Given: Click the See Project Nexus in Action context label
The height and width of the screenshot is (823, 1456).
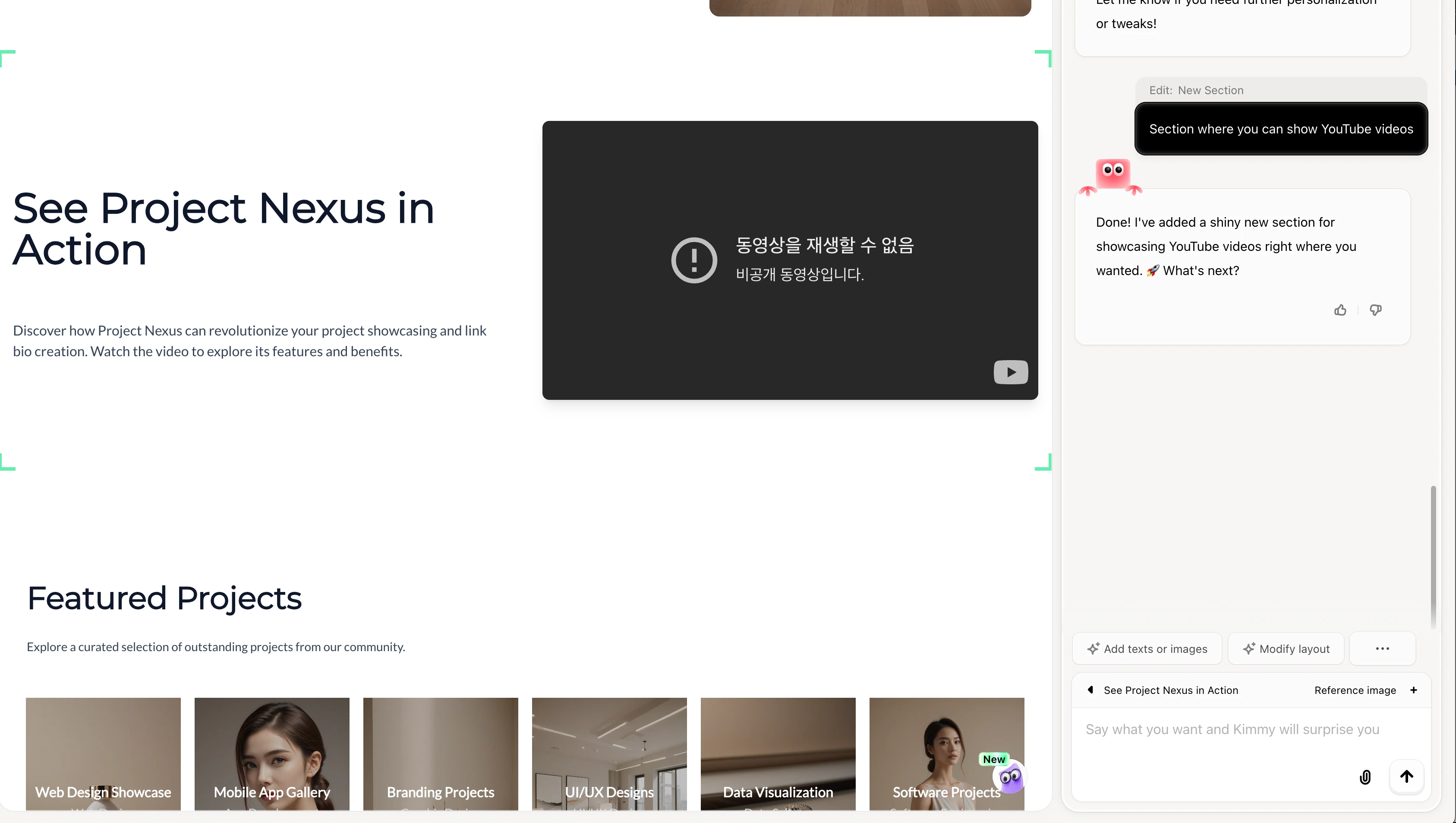Looking at the screenshot, I should pos(1171,690).
